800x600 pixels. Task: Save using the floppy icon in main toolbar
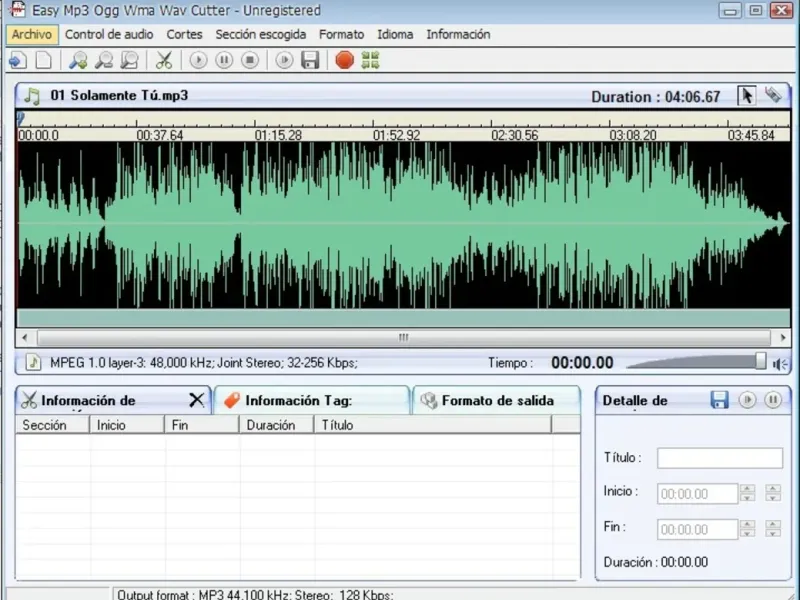point(310,60)
